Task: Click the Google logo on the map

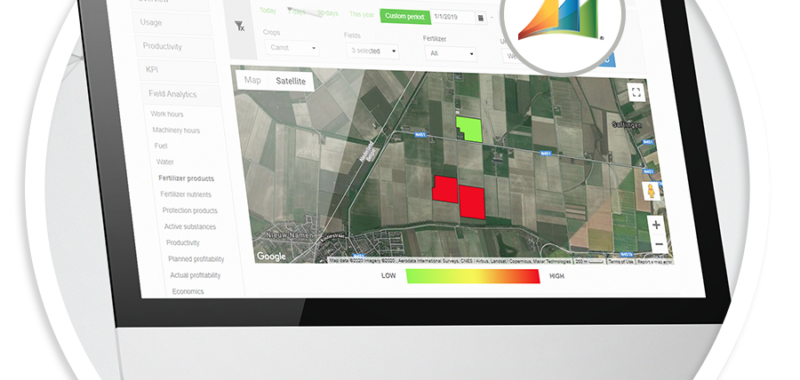Action: click(x=271, y=257)
